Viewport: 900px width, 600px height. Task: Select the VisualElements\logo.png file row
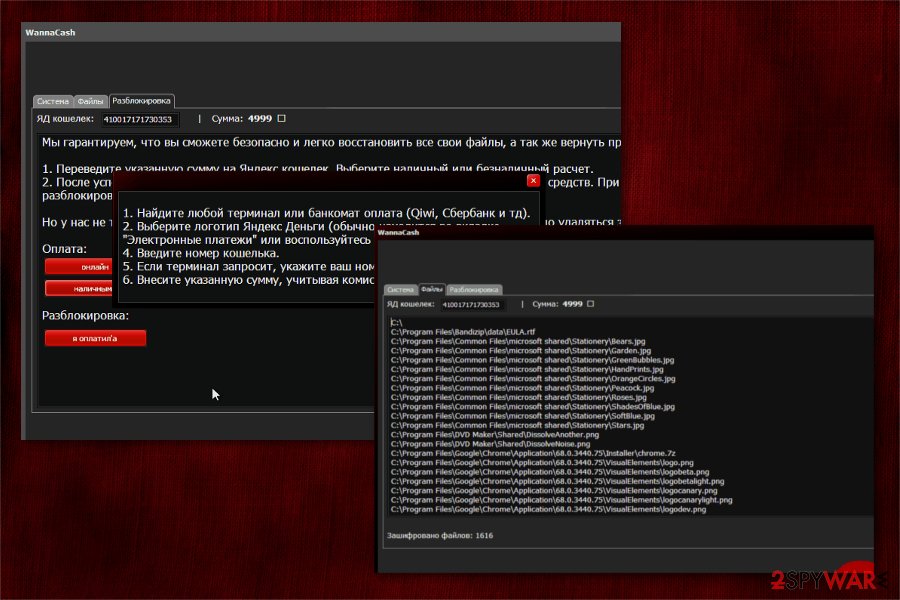[x=542, y=462]
